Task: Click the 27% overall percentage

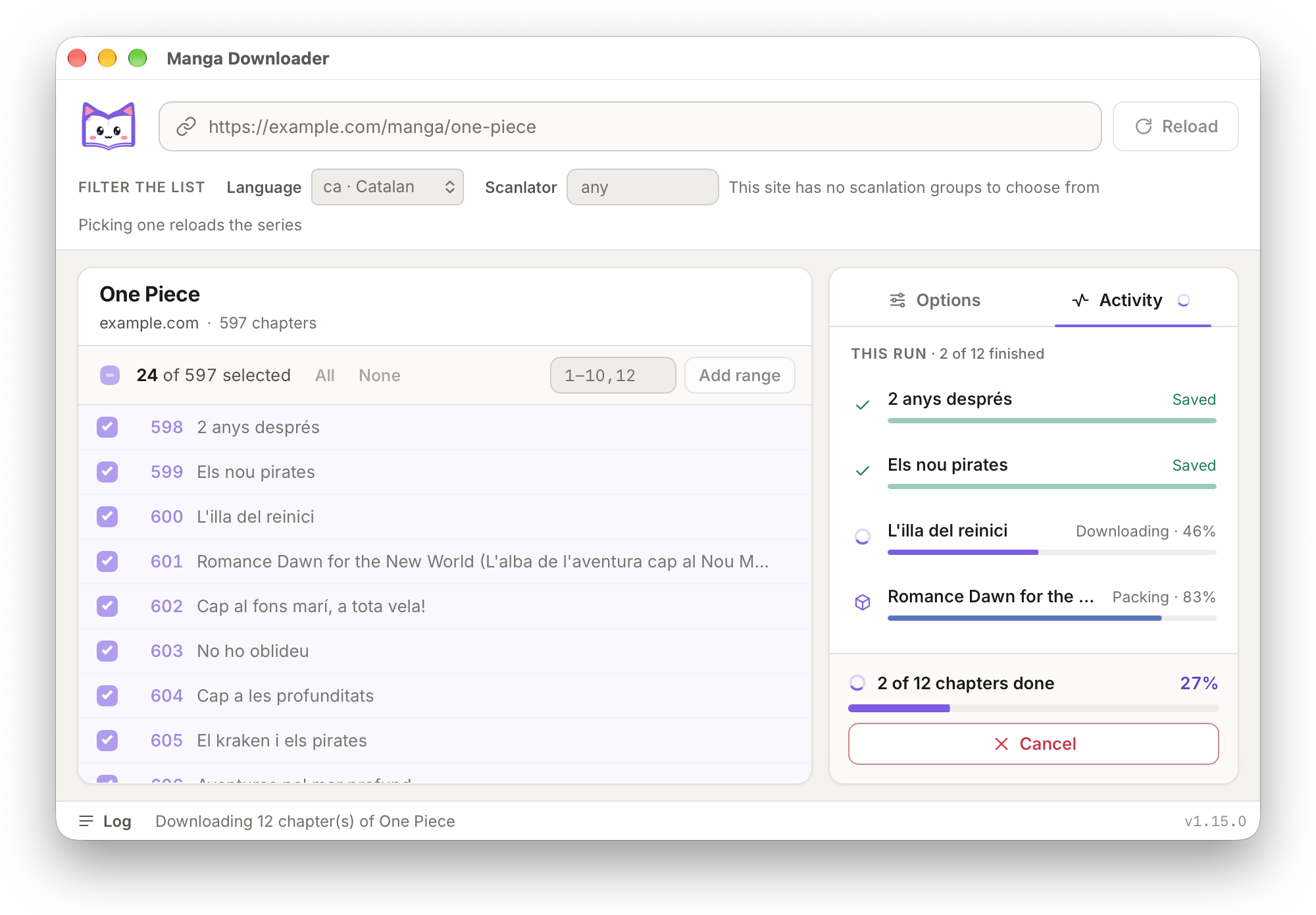Action: tap(1198, 683)
